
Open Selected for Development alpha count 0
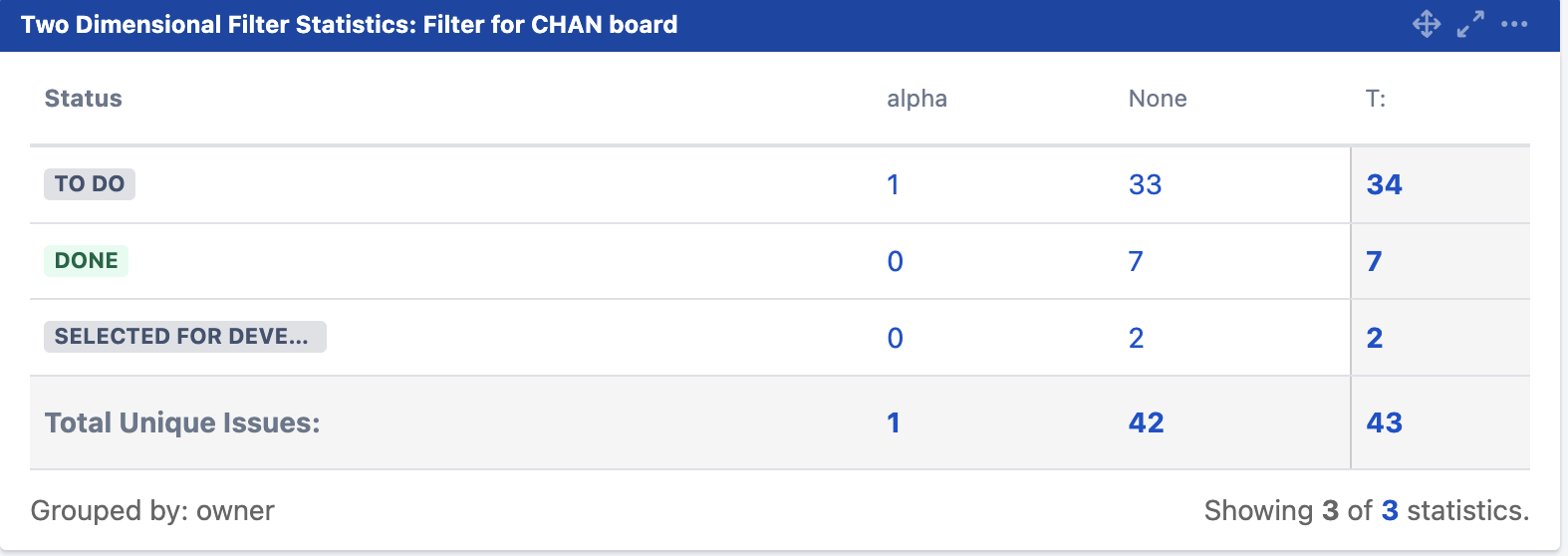click(895, 339)
